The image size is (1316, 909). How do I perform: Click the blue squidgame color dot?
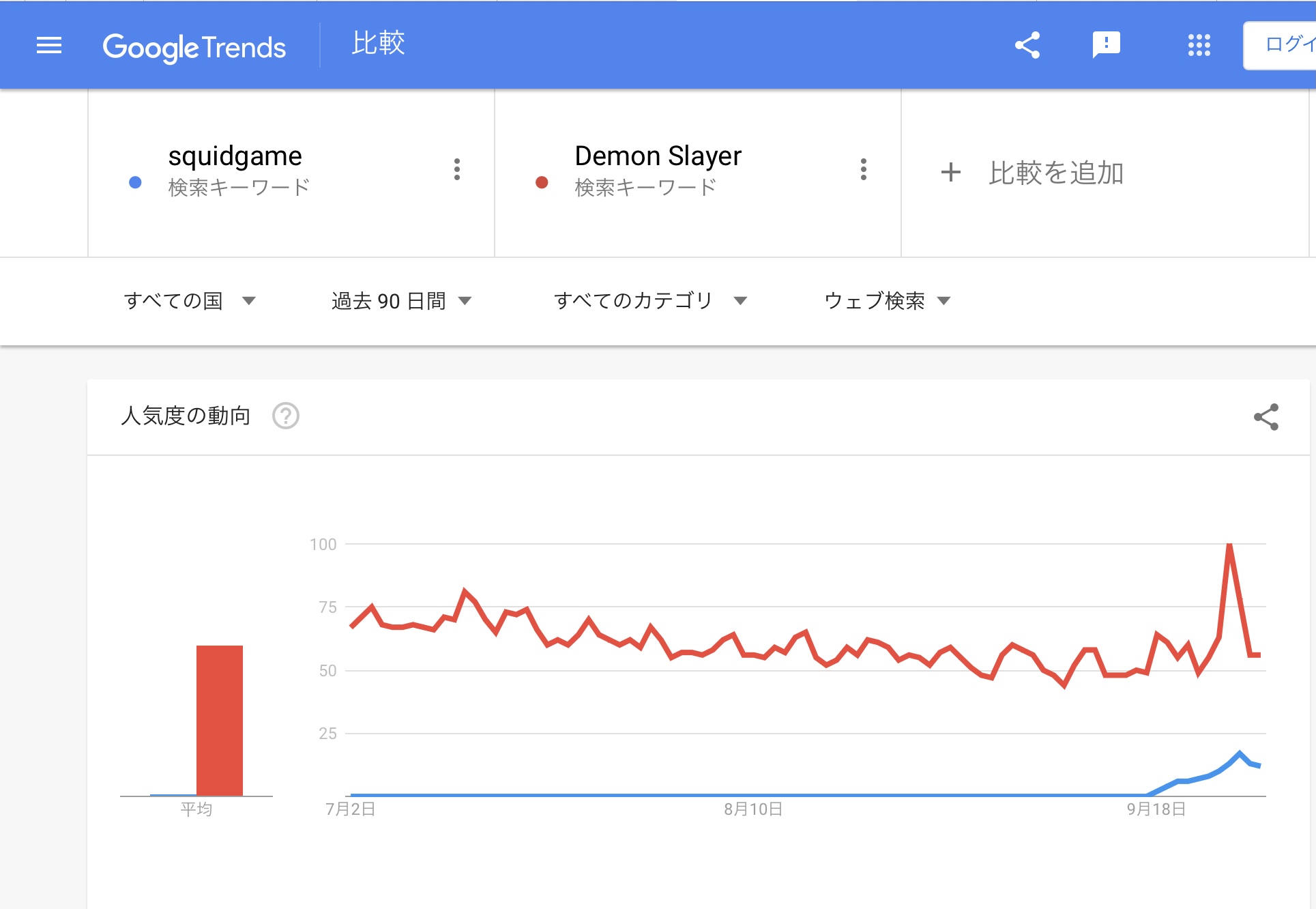135,182
